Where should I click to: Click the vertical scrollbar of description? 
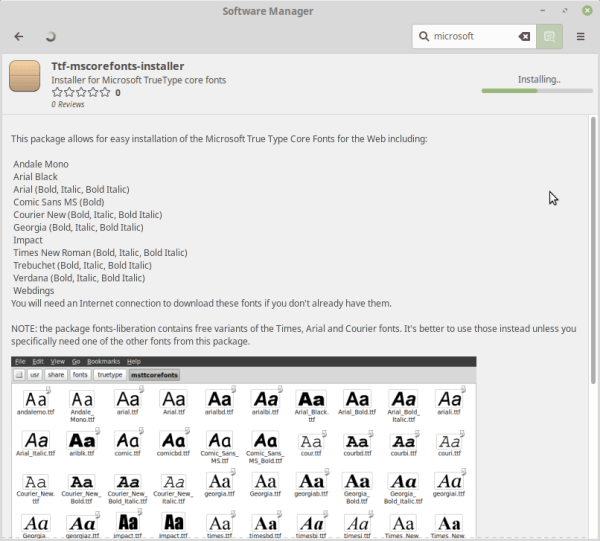tap(593, 250)
